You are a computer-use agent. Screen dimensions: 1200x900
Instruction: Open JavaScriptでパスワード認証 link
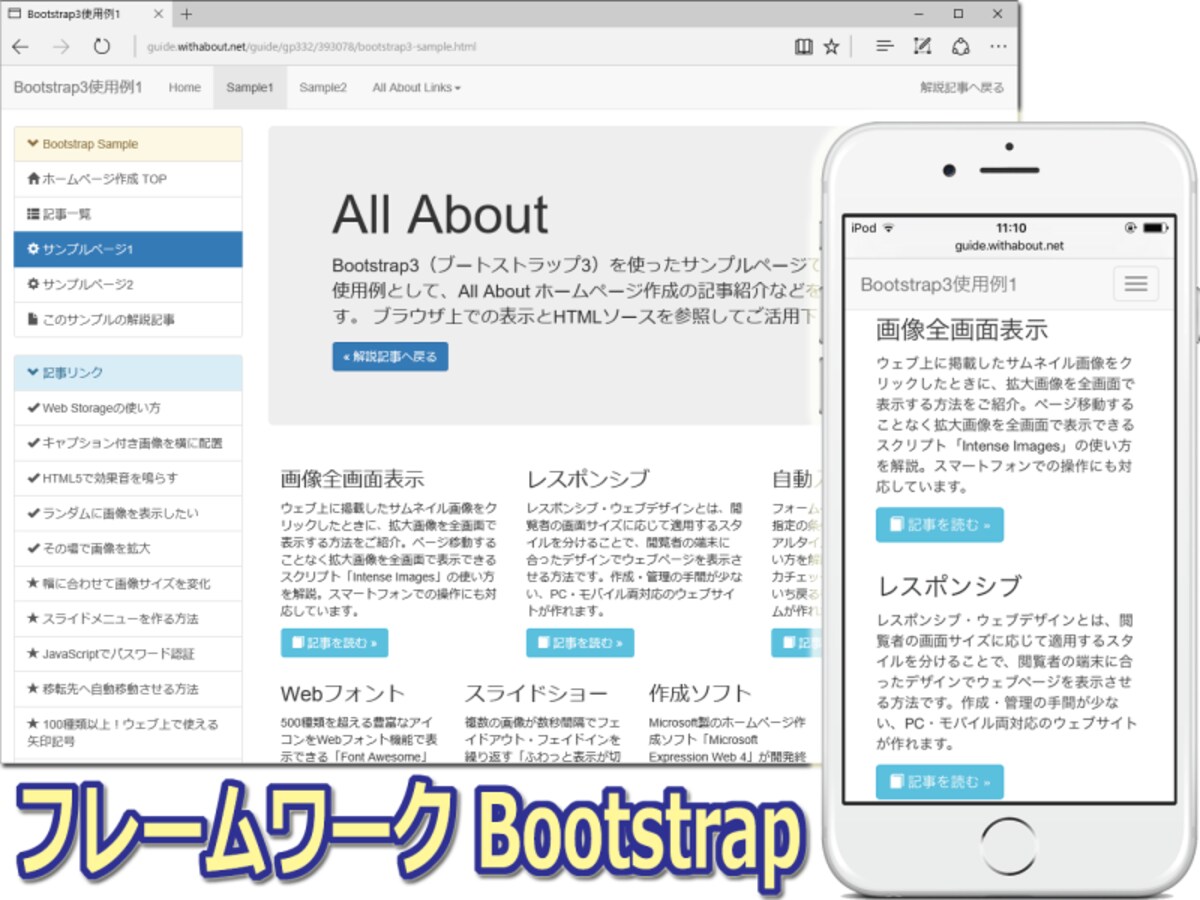click(128, 653)
